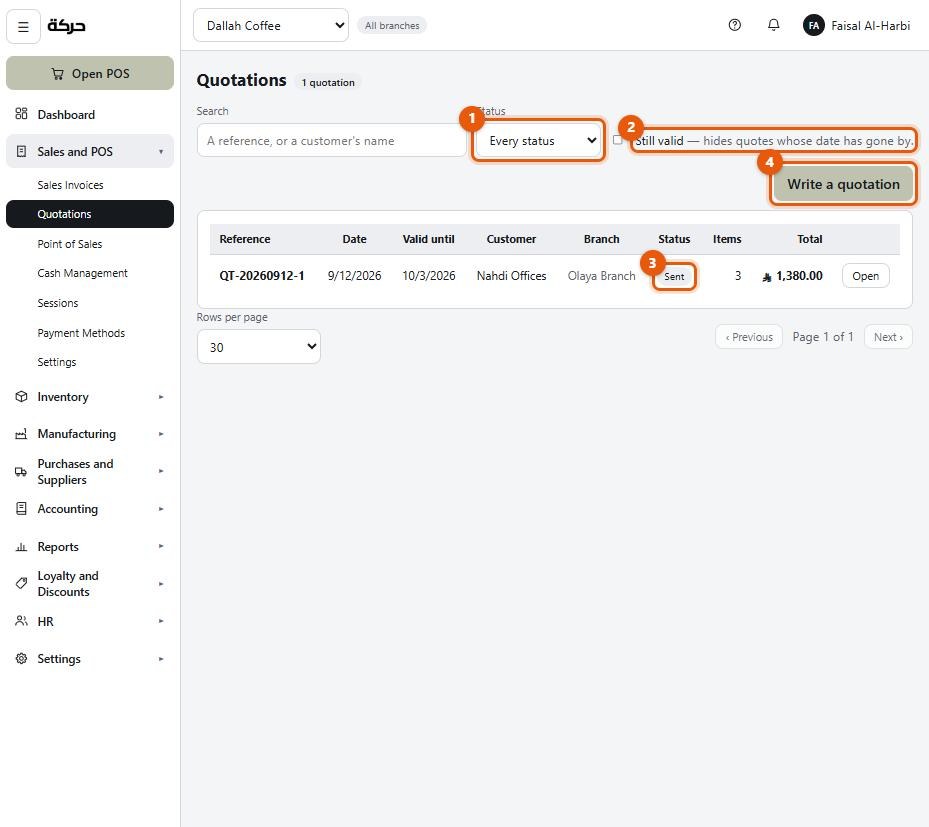Click the 1 quotation count badge
The width and height of the screenshot is (929, 827).
[x=328, y=82]
